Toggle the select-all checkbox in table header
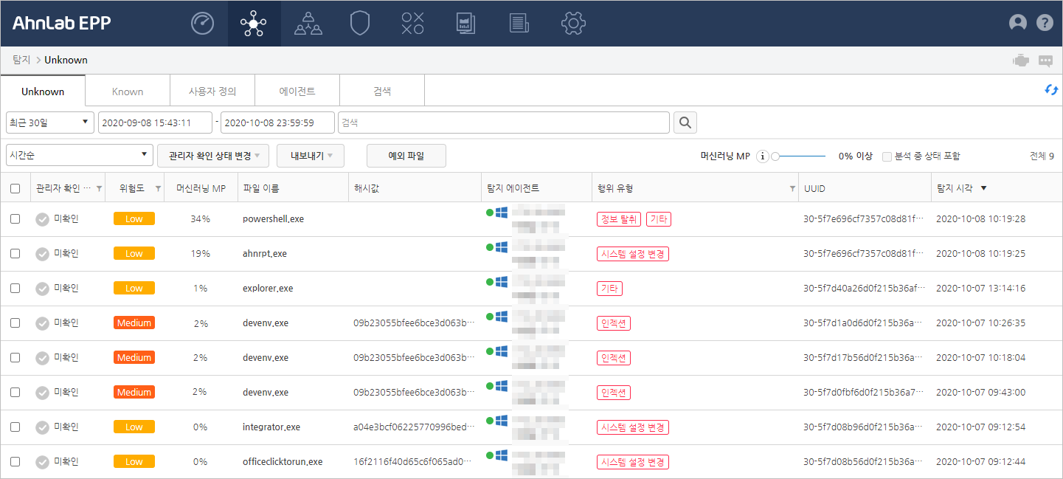The height and width of the screenshot is (479, 1063). [15, 188]
